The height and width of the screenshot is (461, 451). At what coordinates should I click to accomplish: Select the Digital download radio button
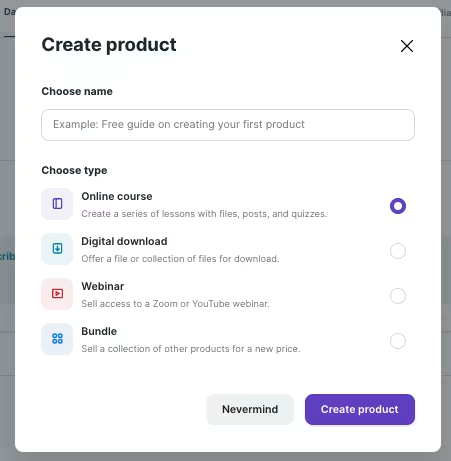tap(398, 251)
